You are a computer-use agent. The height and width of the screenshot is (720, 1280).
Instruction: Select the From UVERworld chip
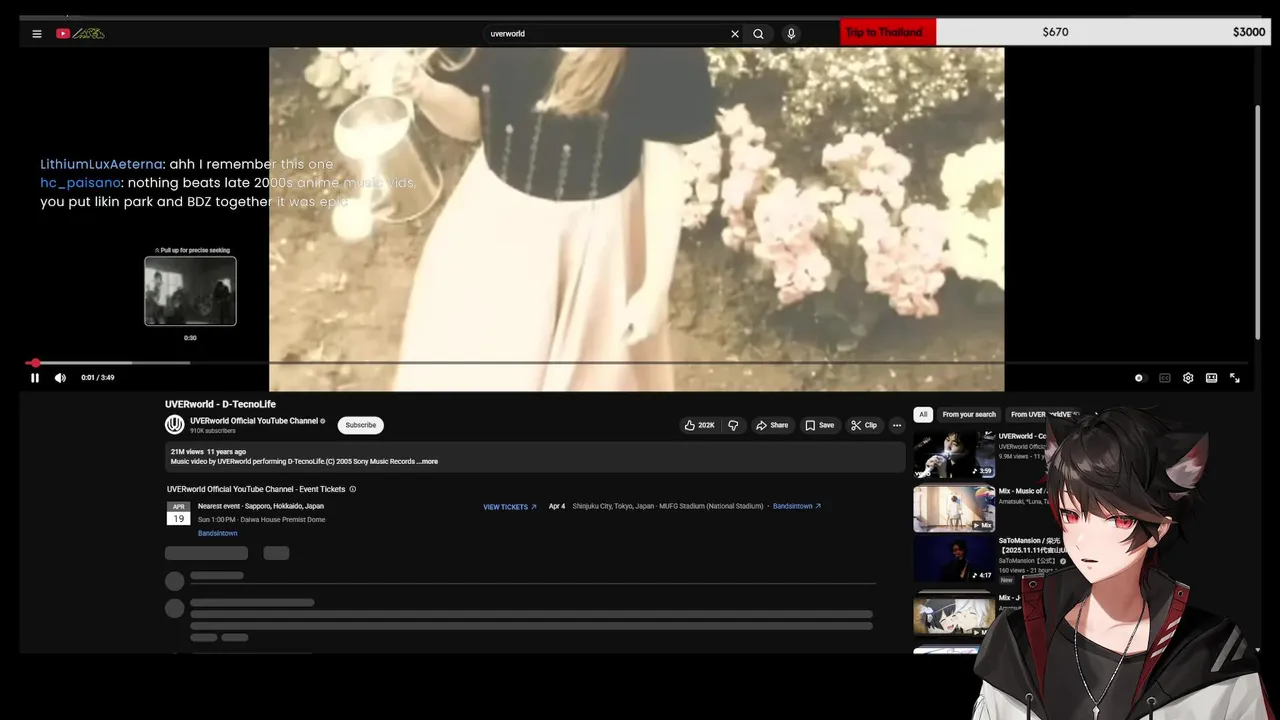pyautogui.click(x=1045, y=414)
